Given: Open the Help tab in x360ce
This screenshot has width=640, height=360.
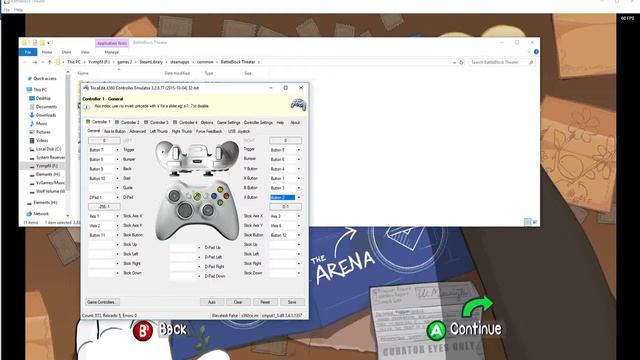Looking at the screenshot, I should pos(280,122).
